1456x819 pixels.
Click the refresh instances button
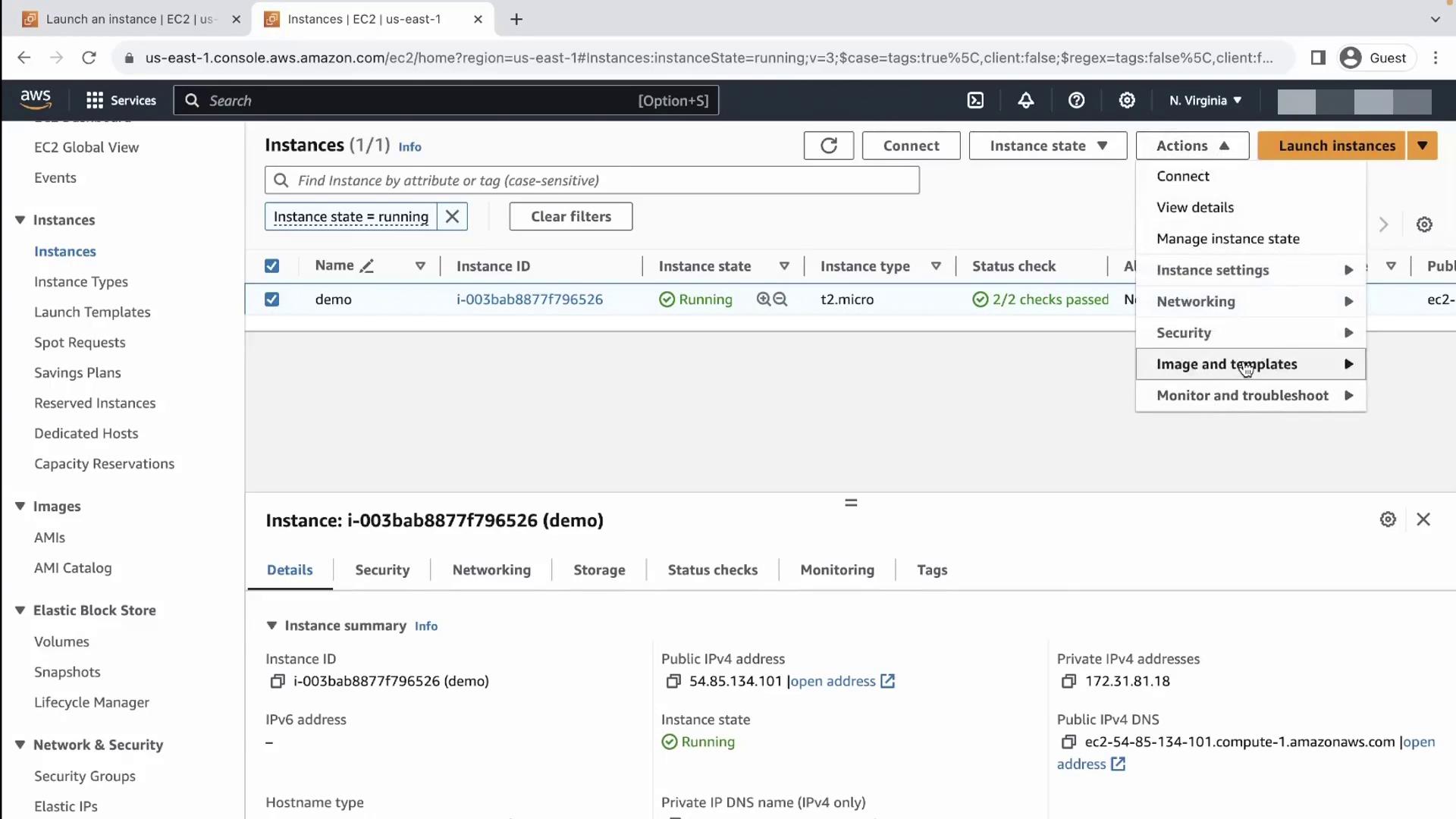pos(828,146)
